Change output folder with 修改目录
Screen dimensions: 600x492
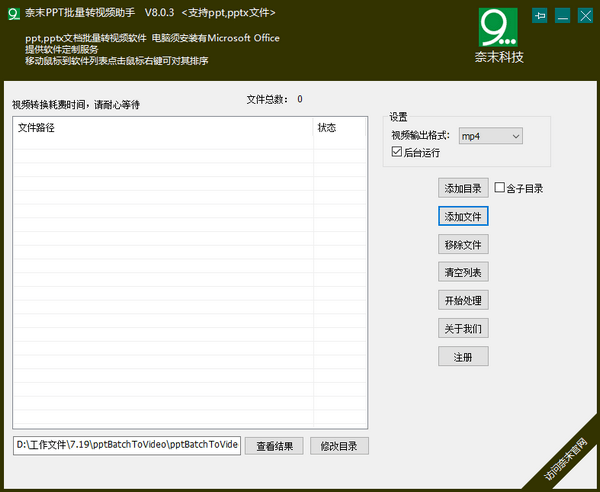pos(339,446)
